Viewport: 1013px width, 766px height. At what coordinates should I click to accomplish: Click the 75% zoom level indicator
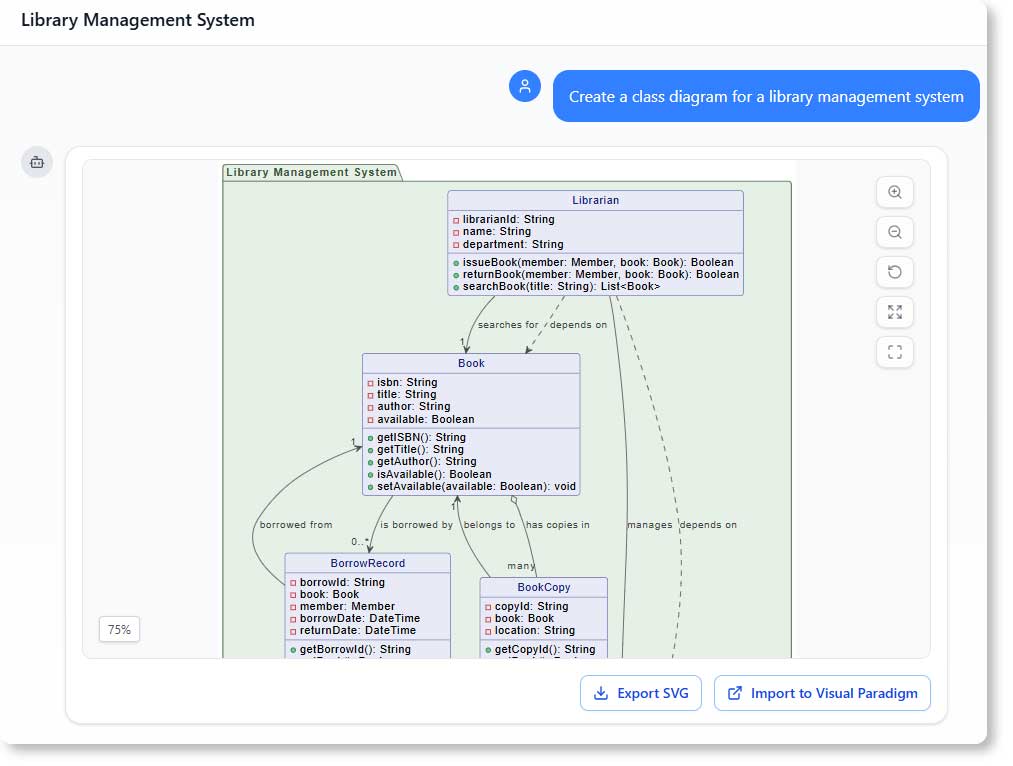pos(118,629)
